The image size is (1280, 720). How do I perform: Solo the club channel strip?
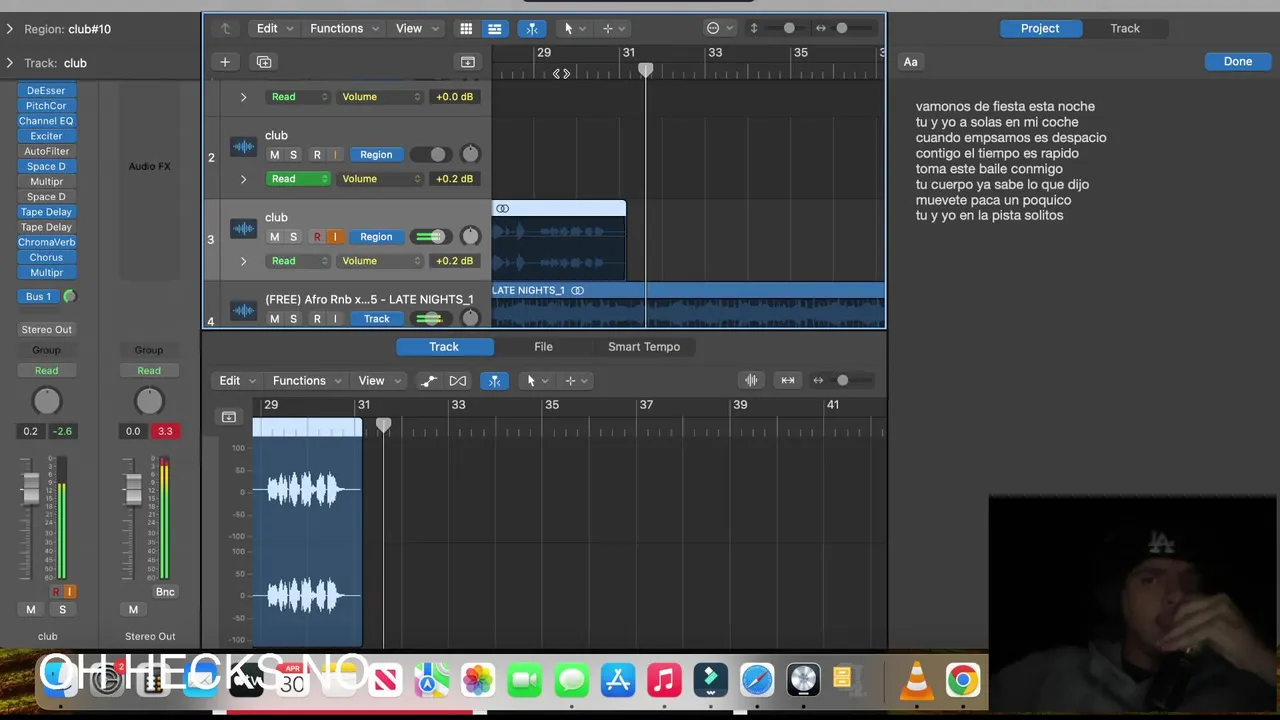click(x=62, y=610)
